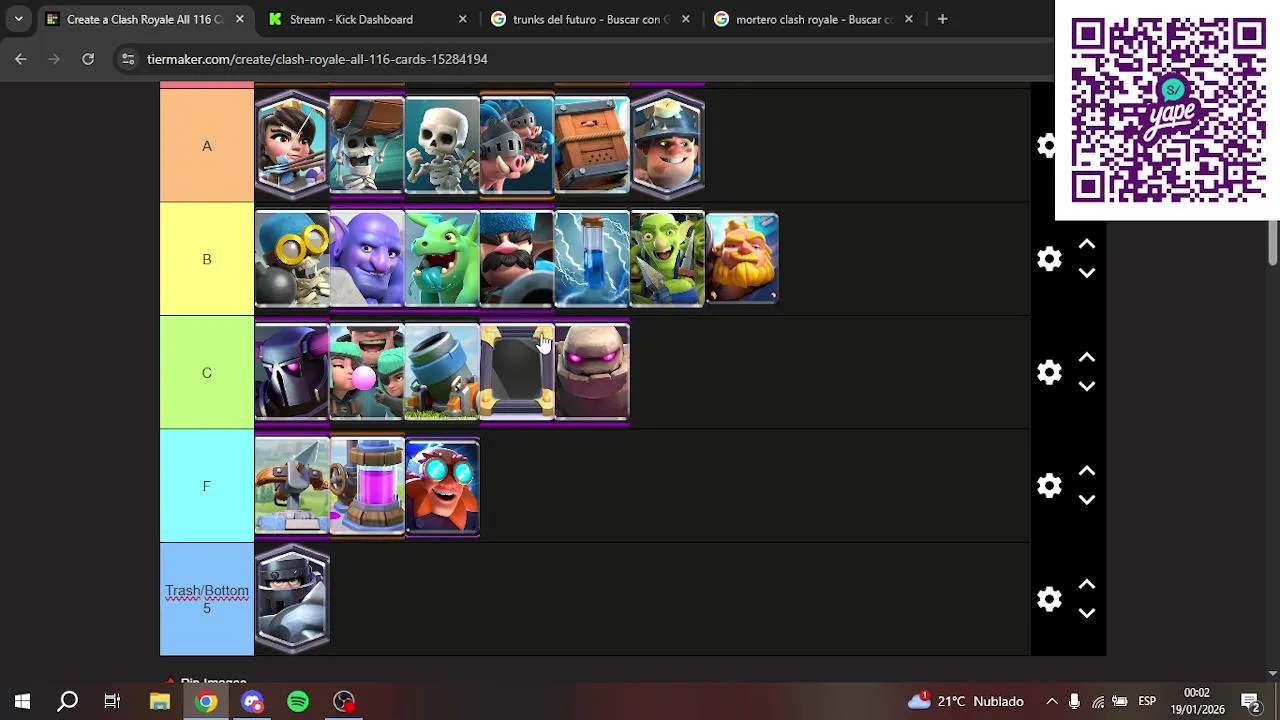This screenshot has width=1280, height=720.
Task: Select the Miner card in tier A
Action: (x=667, y=146)
